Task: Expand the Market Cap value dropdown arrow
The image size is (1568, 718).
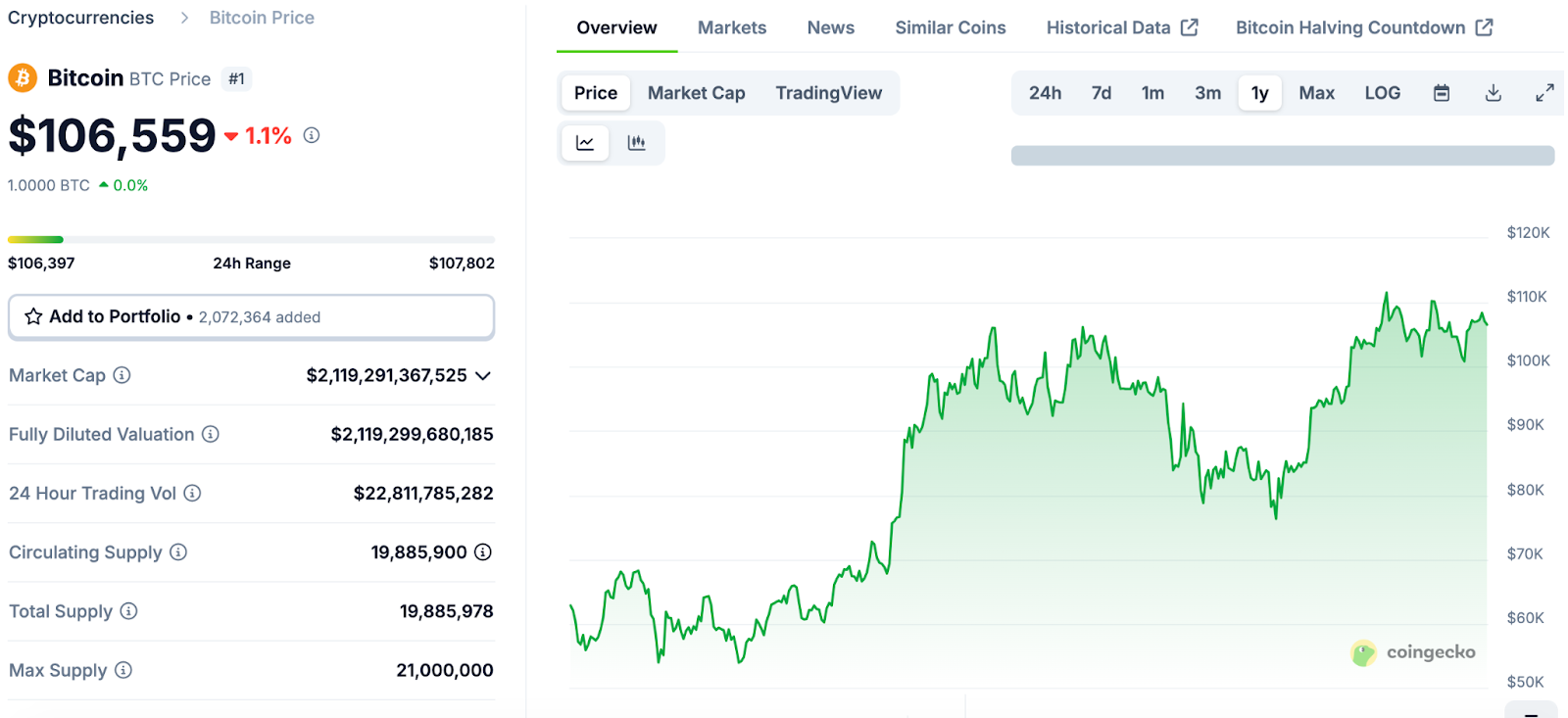Action: (483, 375)
